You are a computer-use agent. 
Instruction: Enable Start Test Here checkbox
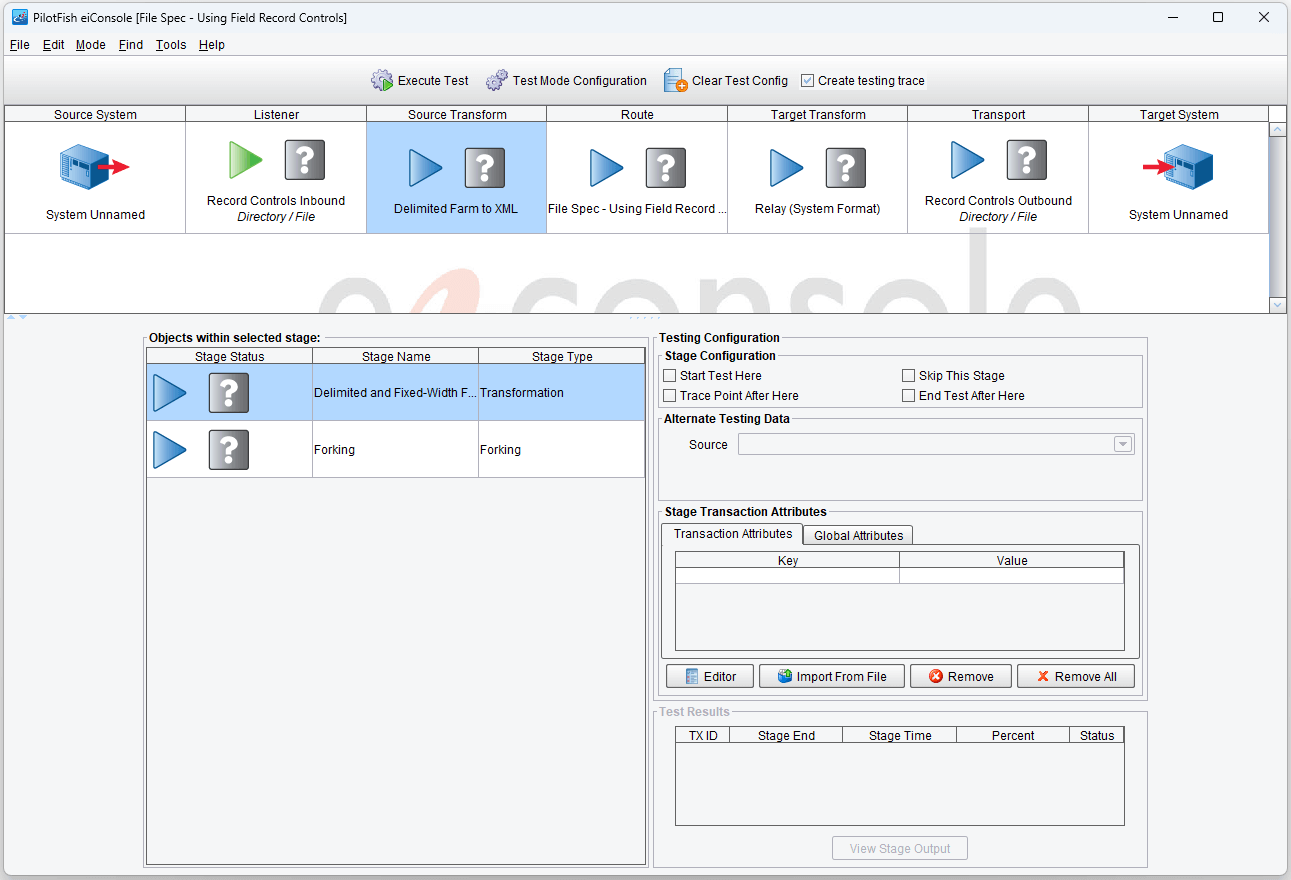click(x=670, y=376)
